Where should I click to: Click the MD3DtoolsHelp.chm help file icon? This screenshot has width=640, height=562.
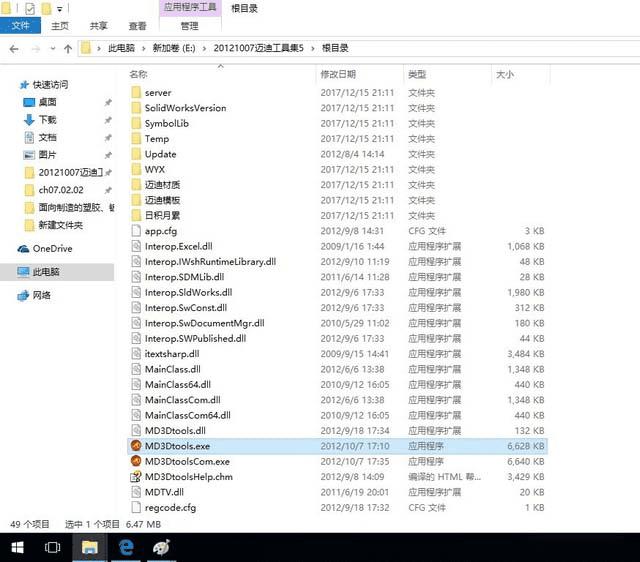tap(136, 477)
